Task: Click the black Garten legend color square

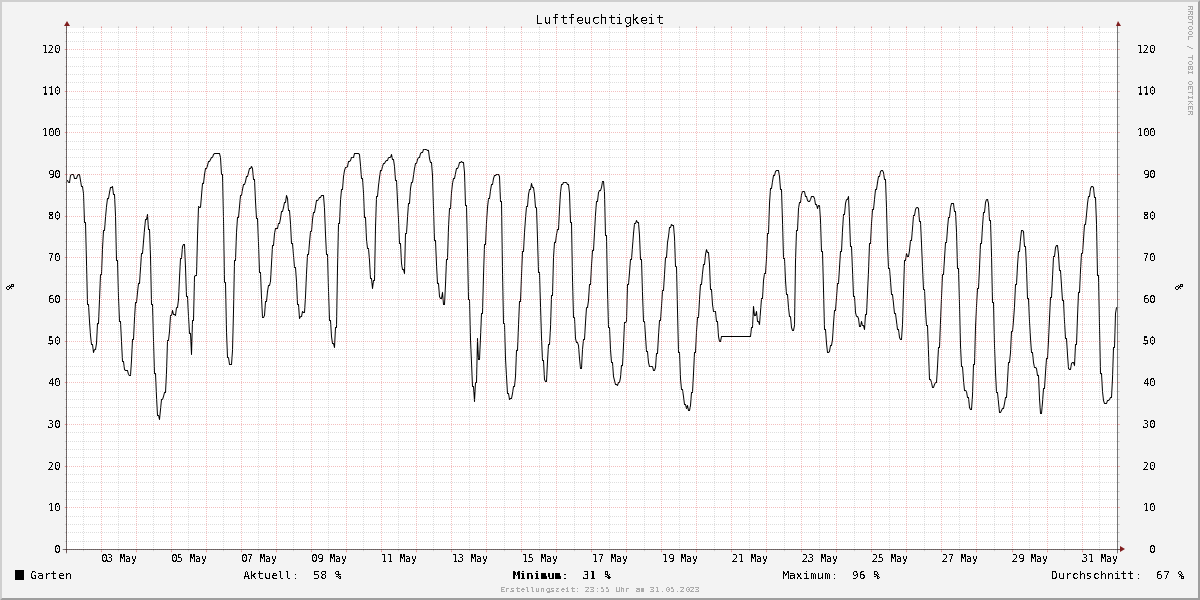Action: pos(20,575)
